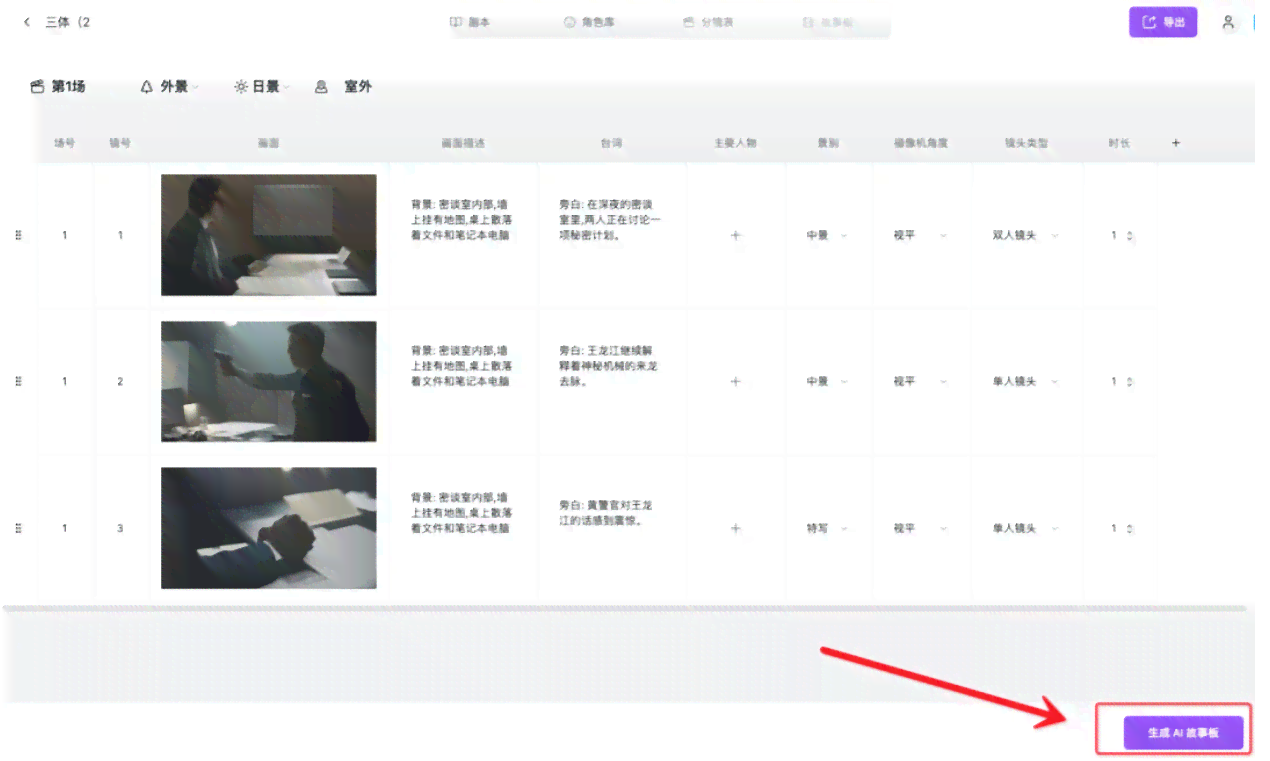The height and width of the screenshot is (761, 1270).
Task: Add main character to shot 2
Action: tap(736, 381)
